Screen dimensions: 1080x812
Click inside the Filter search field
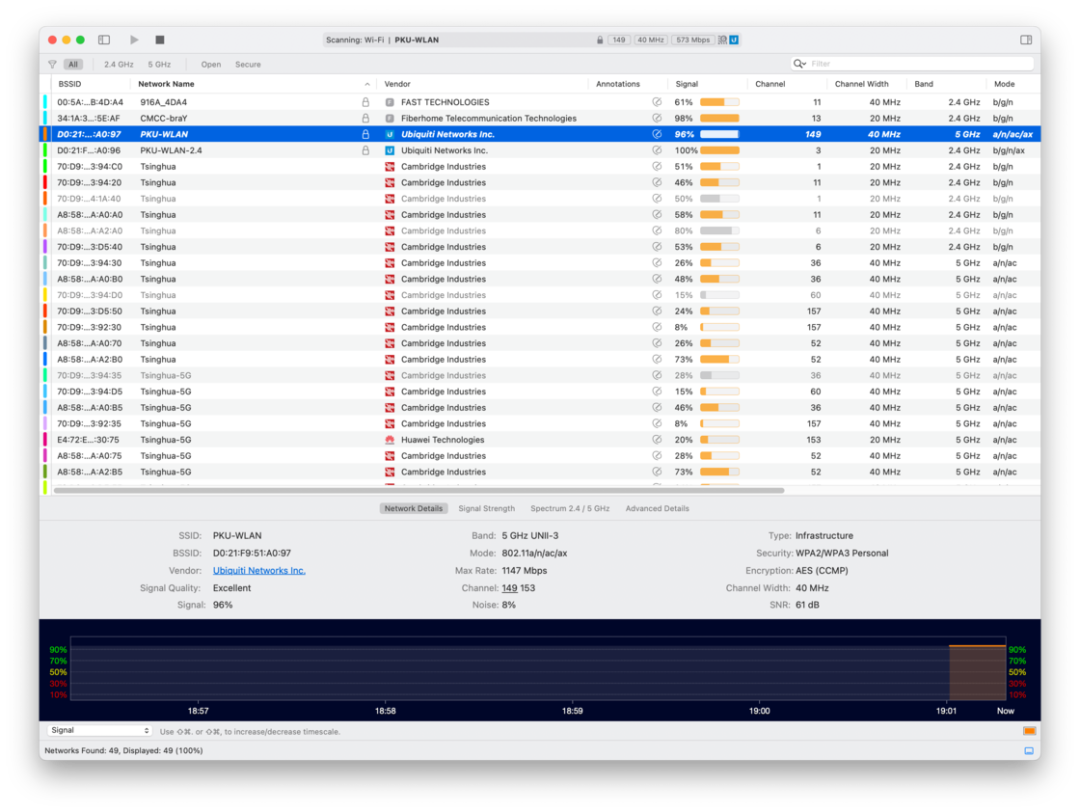click(x=912, y=63)
